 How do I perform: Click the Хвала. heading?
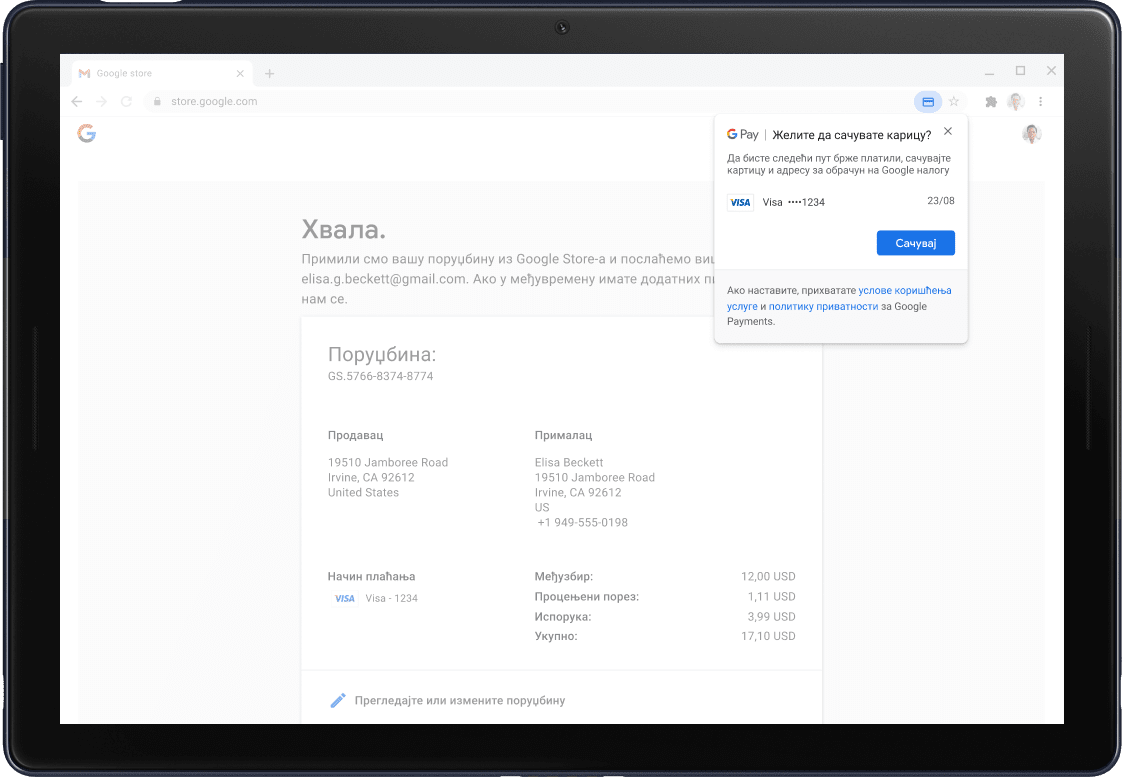coord(343,230)
